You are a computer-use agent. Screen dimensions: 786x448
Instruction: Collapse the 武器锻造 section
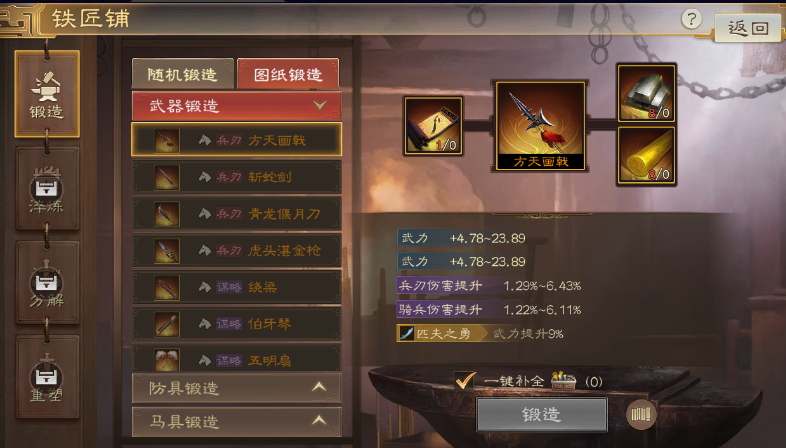(236, 105)
